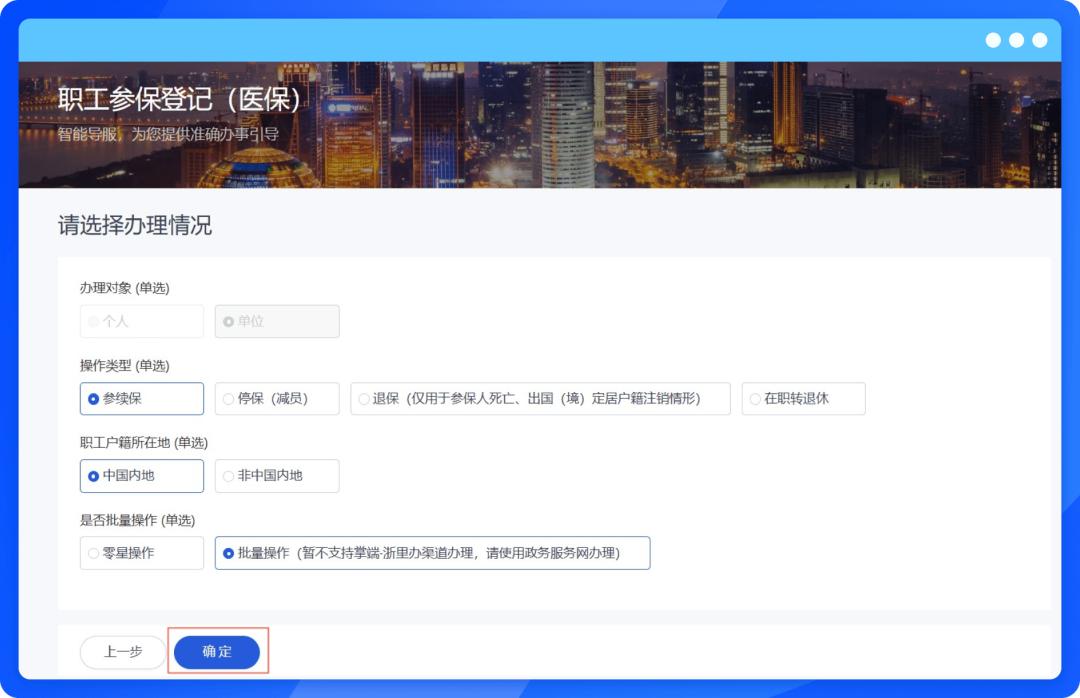Image resolution: width=1080 pixels, height=698 pixels.
Task: Click the 职工参保登记（医保）page title
Action: click(180, 101)
